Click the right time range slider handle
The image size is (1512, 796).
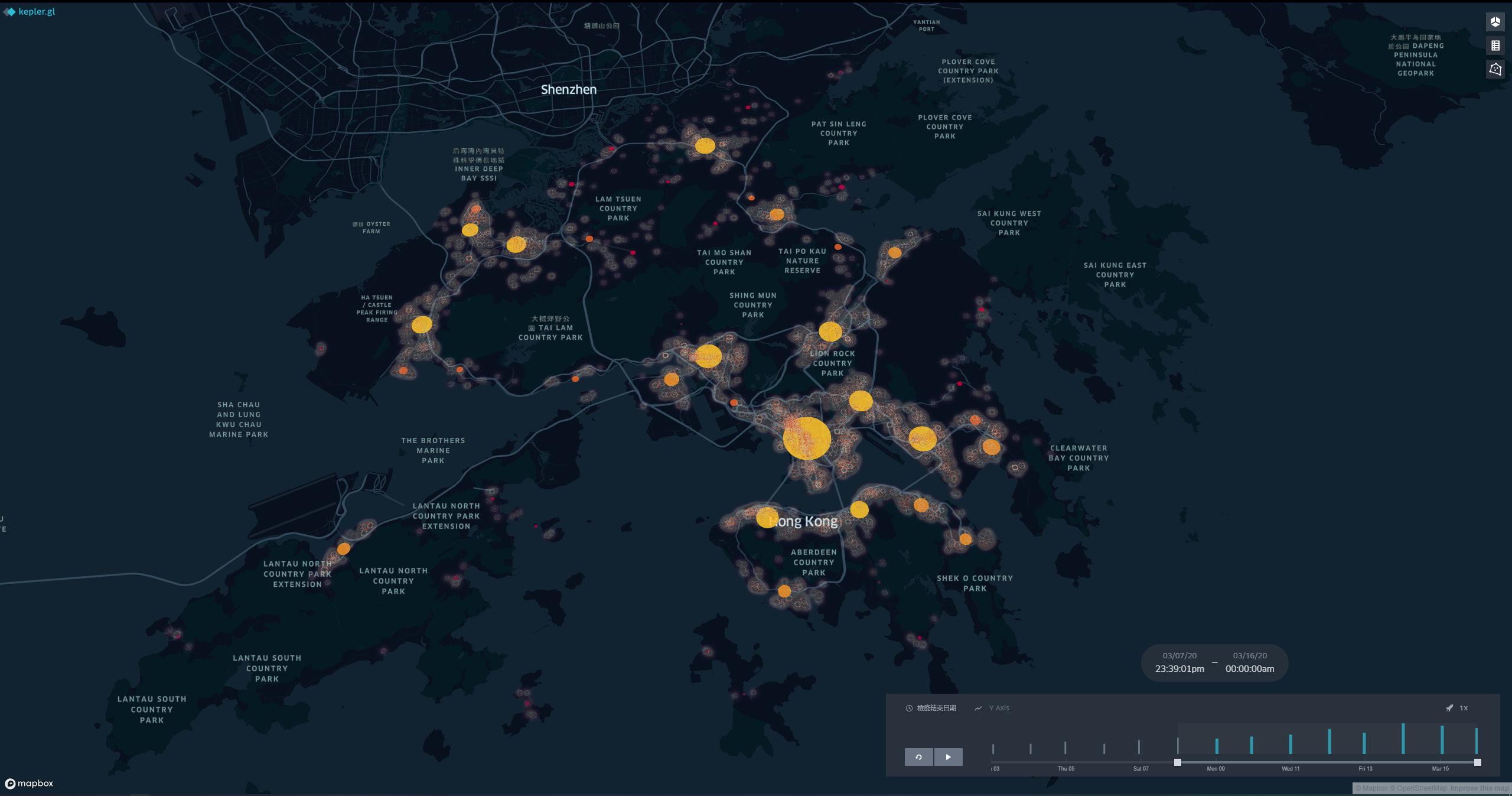pyautogui.click(x=1478, y=762)
